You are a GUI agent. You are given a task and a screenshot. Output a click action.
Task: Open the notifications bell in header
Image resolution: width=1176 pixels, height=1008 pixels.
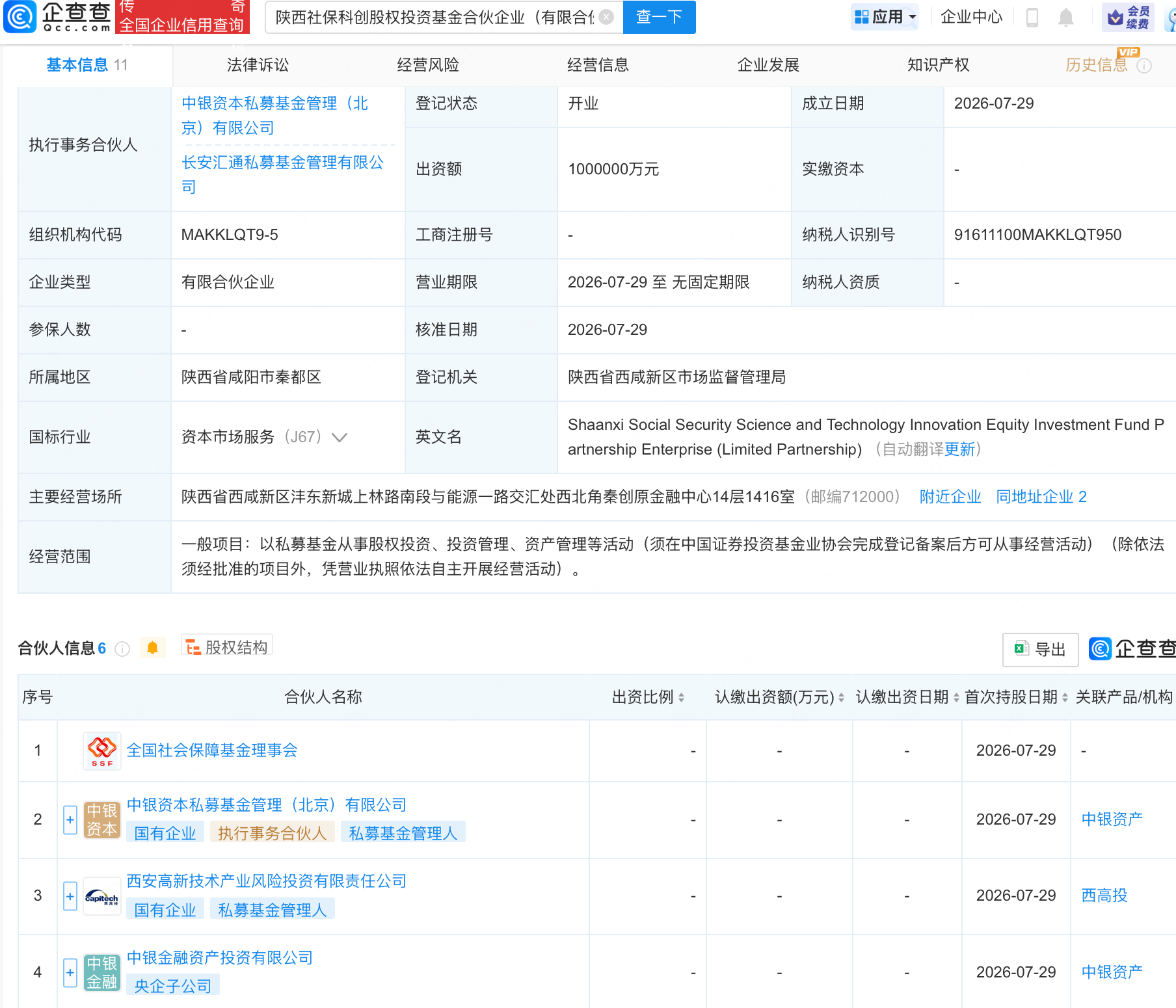pyautogui.click(x=1065, y=17)
